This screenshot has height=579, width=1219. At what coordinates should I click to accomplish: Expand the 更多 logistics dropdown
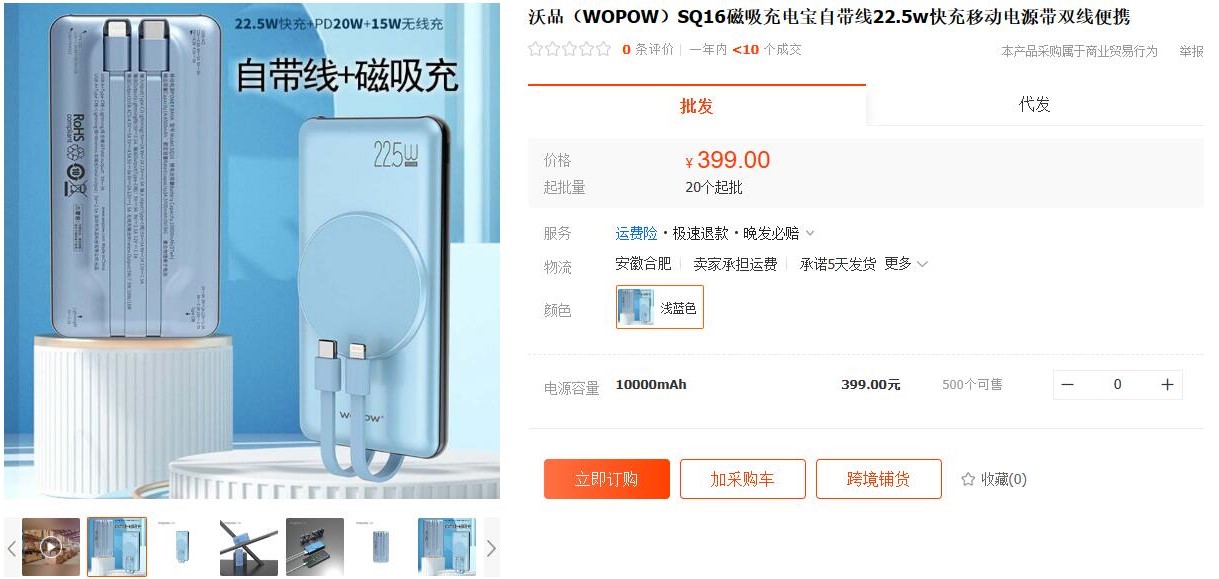(906, 264)
